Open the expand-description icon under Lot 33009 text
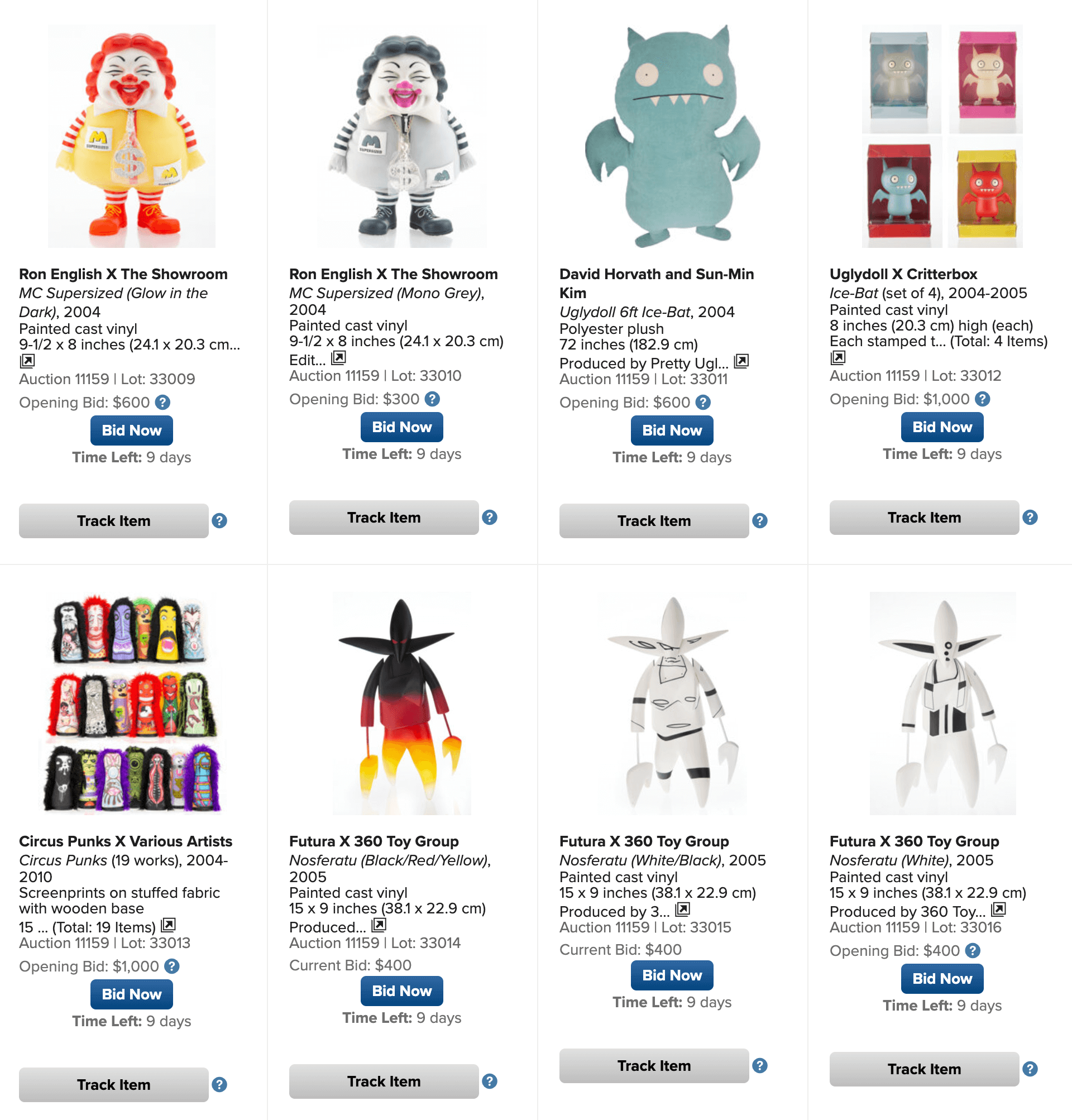1072x1120 pixels. coord(27,361)
